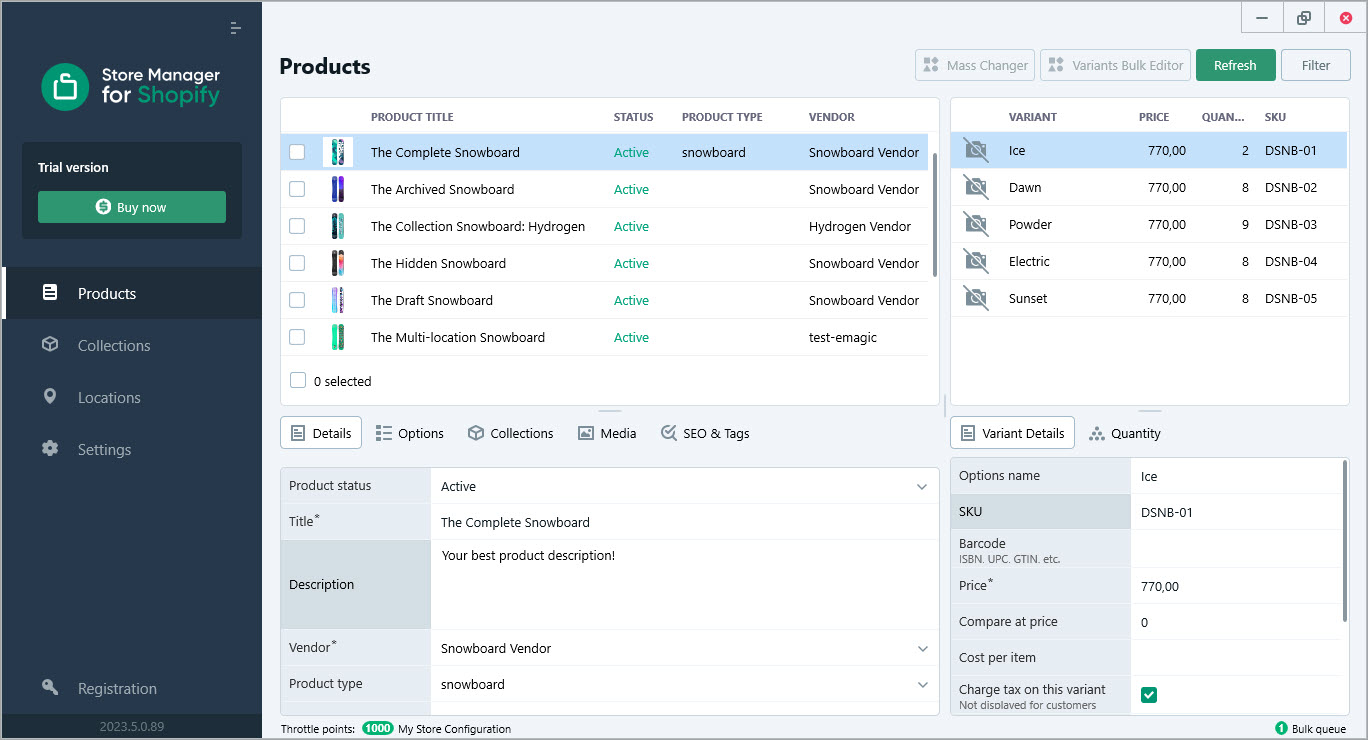Click the no-image icon for Electric variant
The image size is (1368, 740).
975,261
